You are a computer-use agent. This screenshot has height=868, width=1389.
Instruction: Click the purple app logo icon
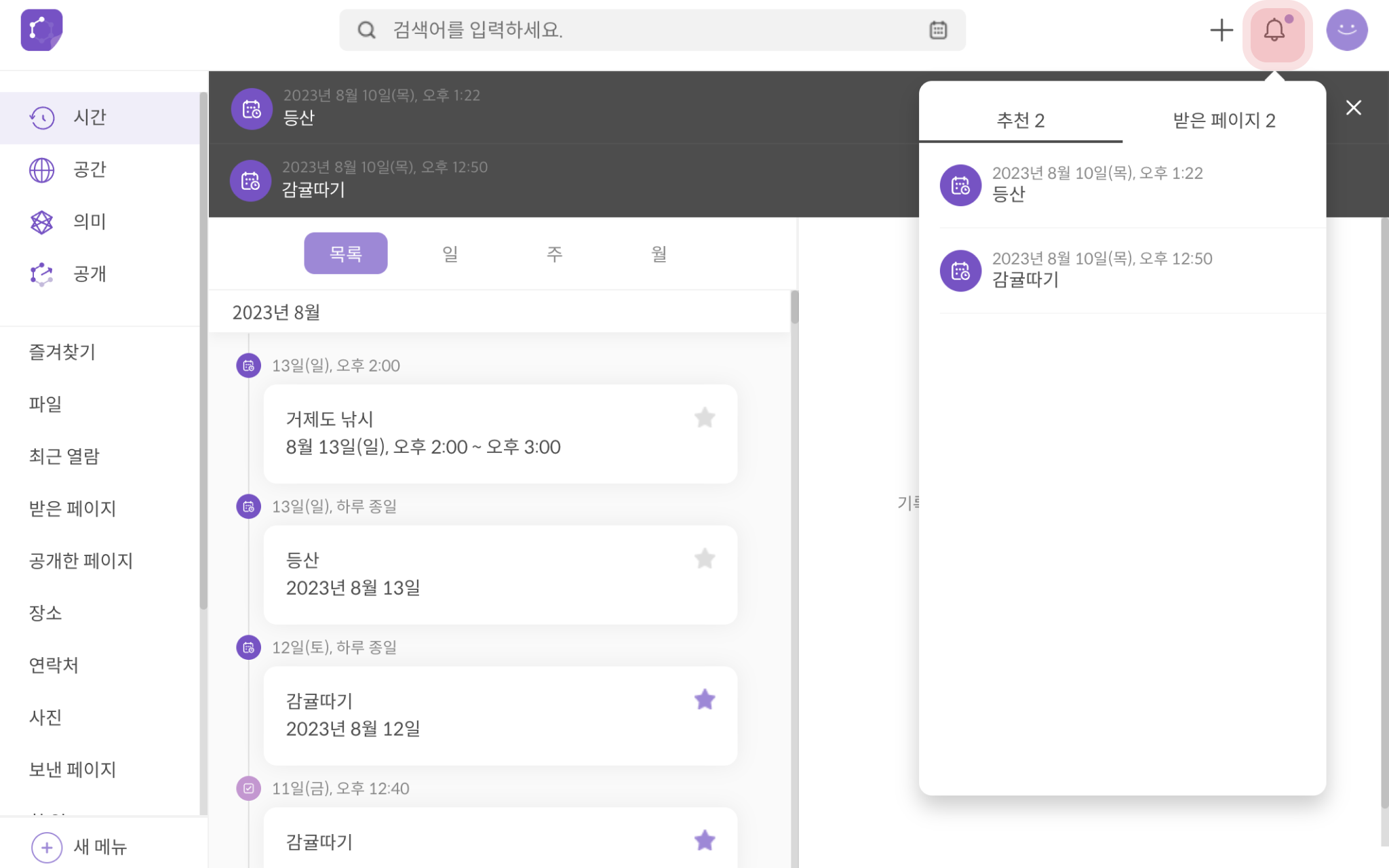(41, 30)
